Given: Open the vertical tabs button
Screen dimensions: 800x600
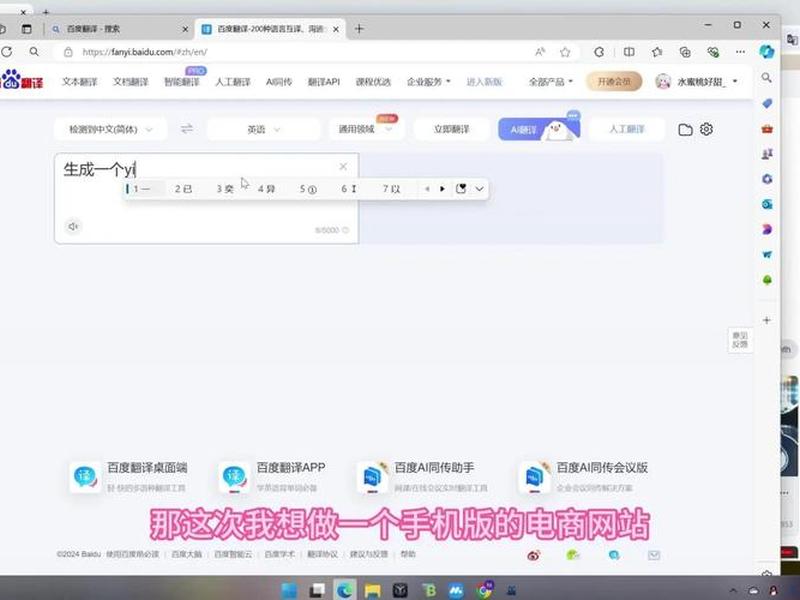Looking at the screenshot, I should (x=27, y=29).
